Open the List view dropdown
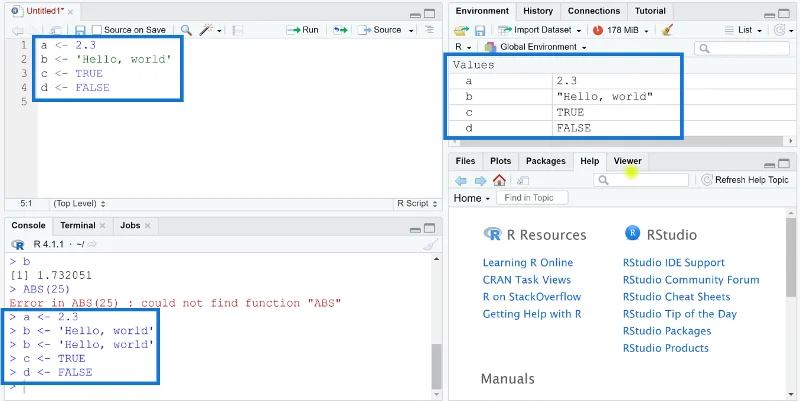The width and height of the screenshot is (800, 401). click(743, 30)
